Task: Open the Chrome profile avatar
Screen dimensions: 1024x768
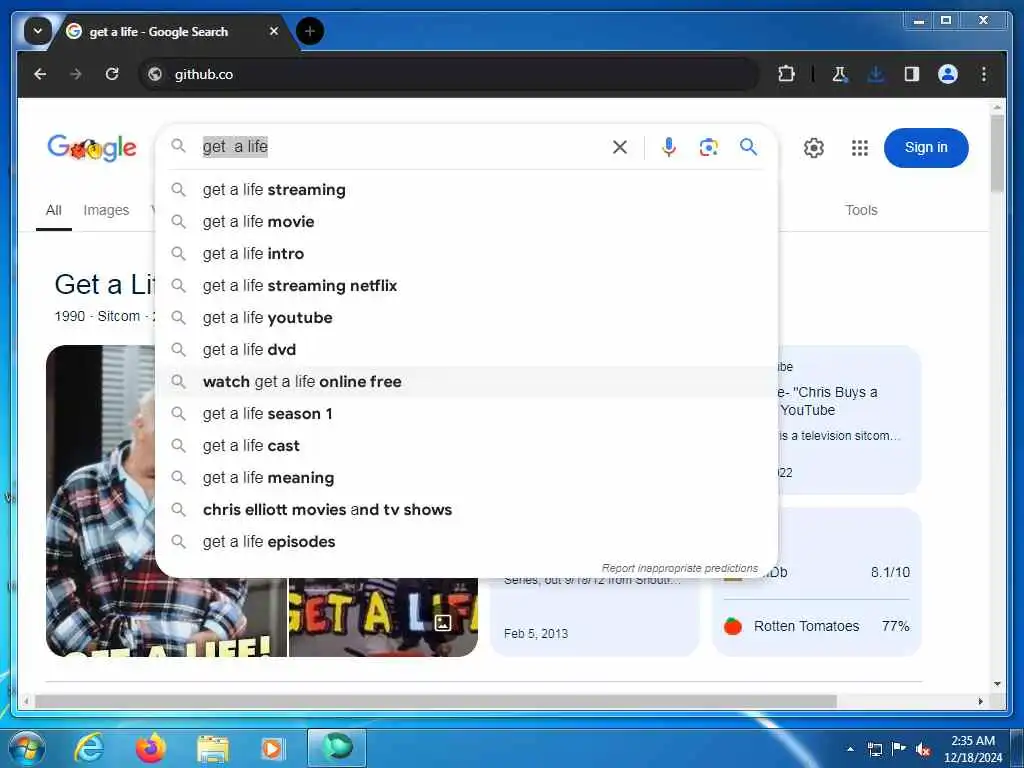Action: click(x=948, y=74)
